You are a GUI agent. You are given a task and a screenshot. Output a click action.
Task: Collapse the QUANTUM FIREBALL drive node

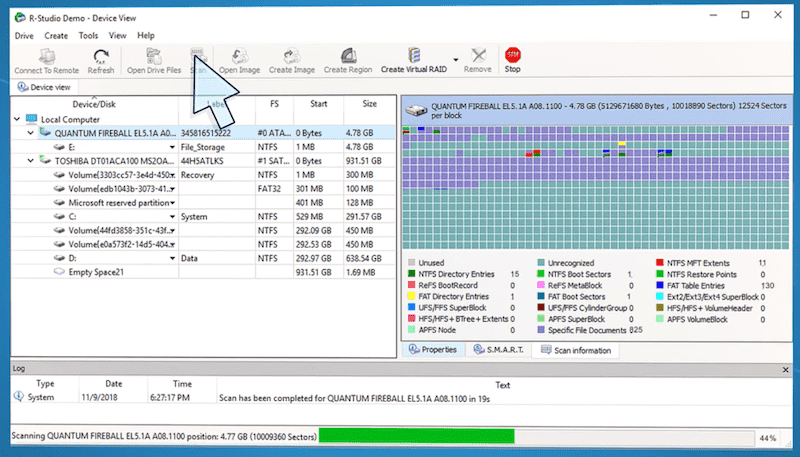31,132
